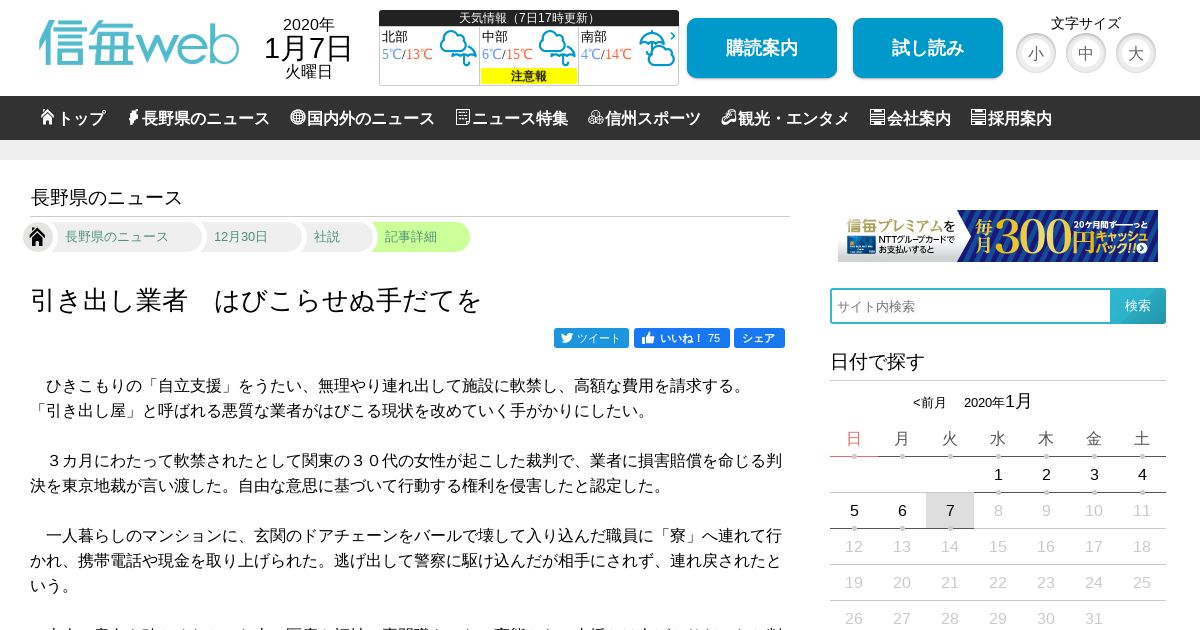Click the icon for 観光・エンタメ
The width and height of the screenshot is (1200, 630).
729,117
